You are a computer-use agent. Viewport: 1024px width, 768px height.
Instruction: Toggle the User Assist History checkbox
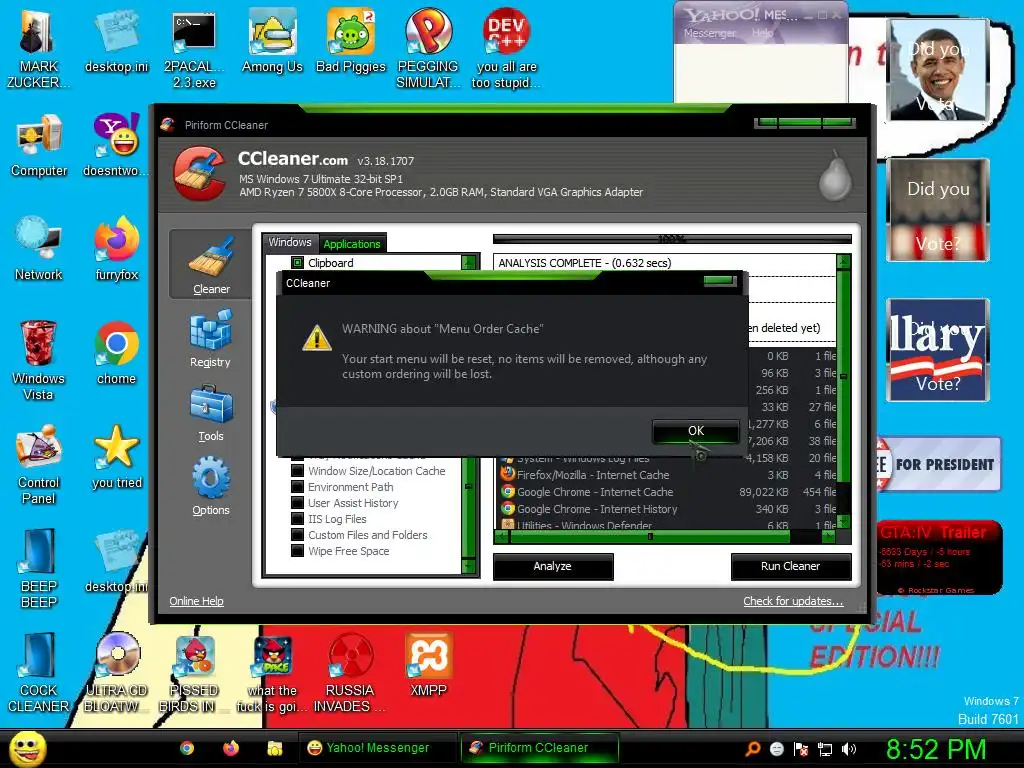[x=297, y=503]
